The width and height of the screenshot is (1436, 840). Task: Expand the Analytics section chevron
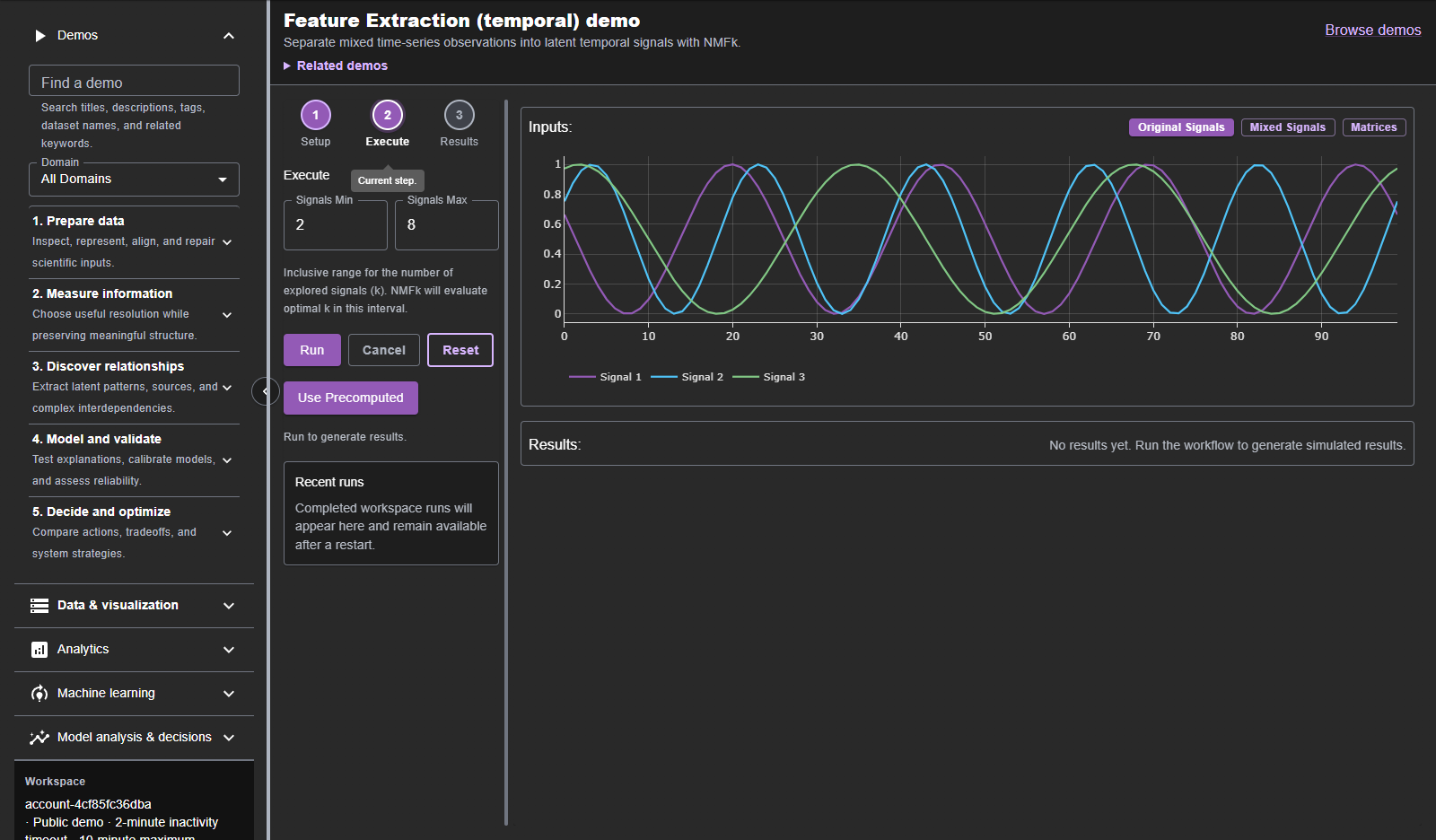click(229, 650)
